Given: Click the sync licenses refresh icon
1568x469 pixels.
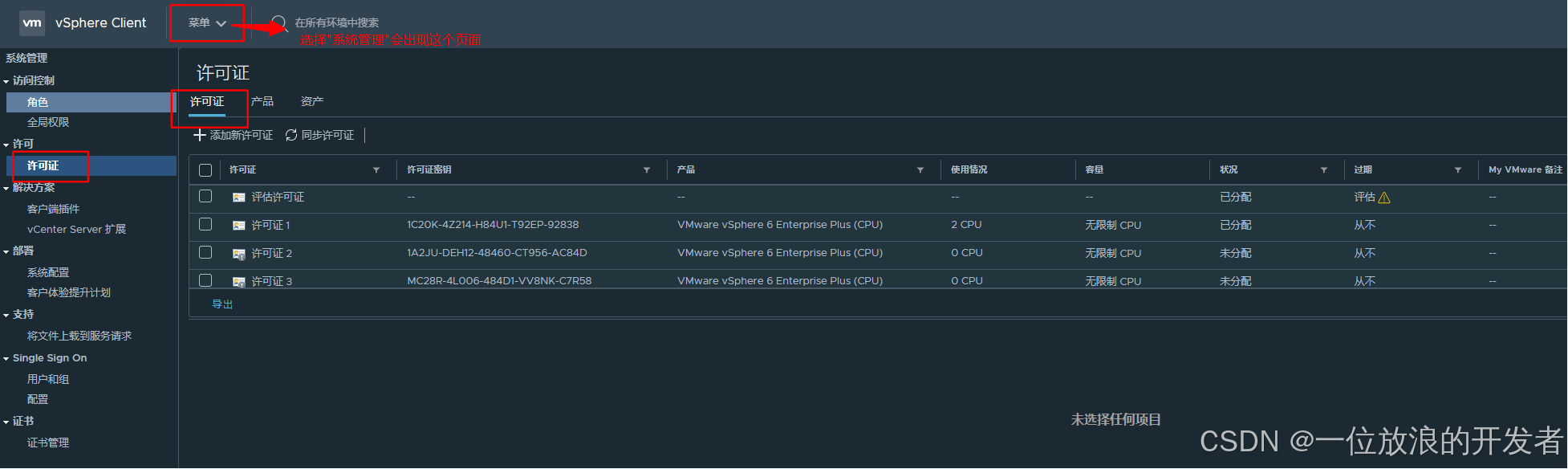Looking at the screenshot, I should (291, 135).
